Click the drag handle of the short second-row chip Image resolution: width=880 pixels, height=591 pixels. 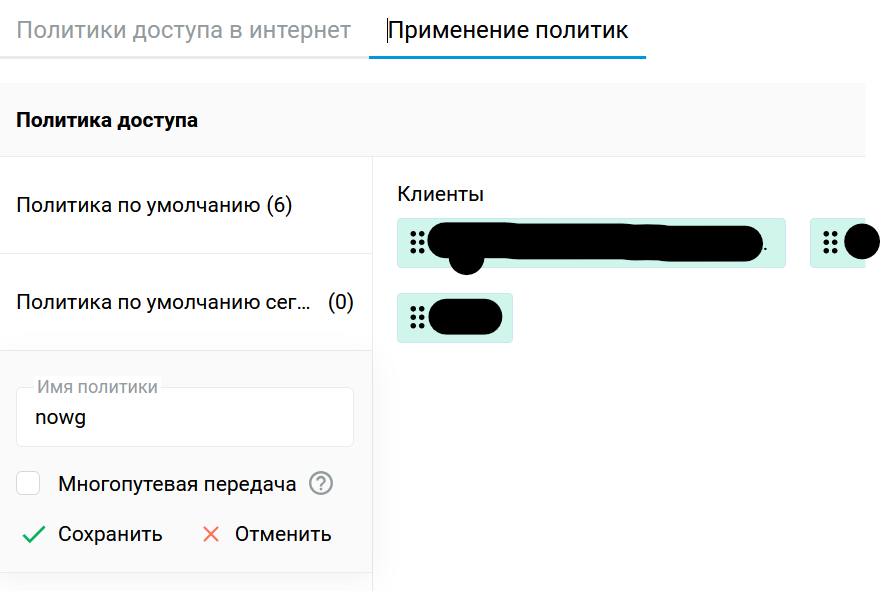417,317
